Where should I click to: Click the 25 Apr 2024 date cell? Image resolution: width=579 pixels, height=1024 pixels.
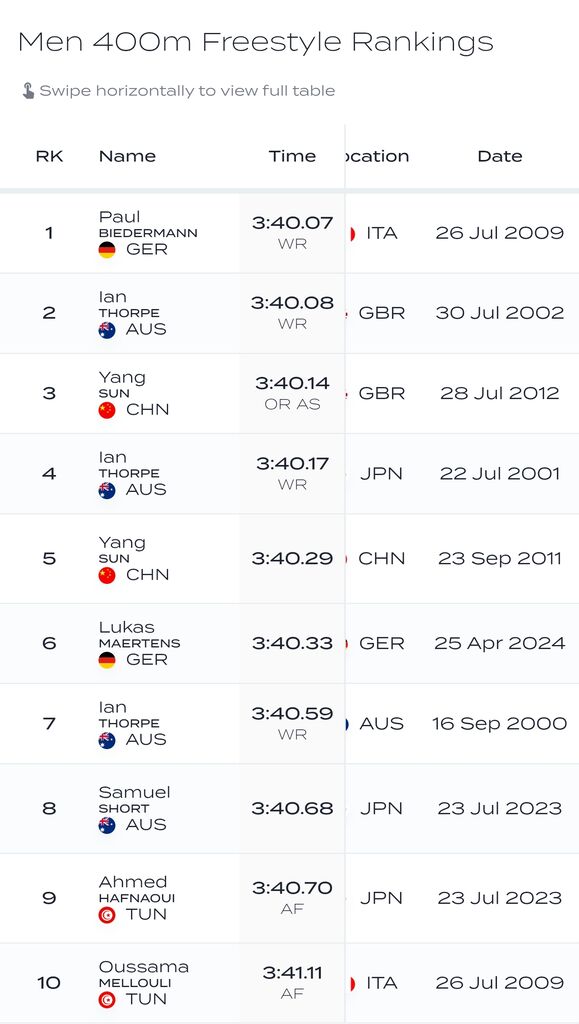500,643
